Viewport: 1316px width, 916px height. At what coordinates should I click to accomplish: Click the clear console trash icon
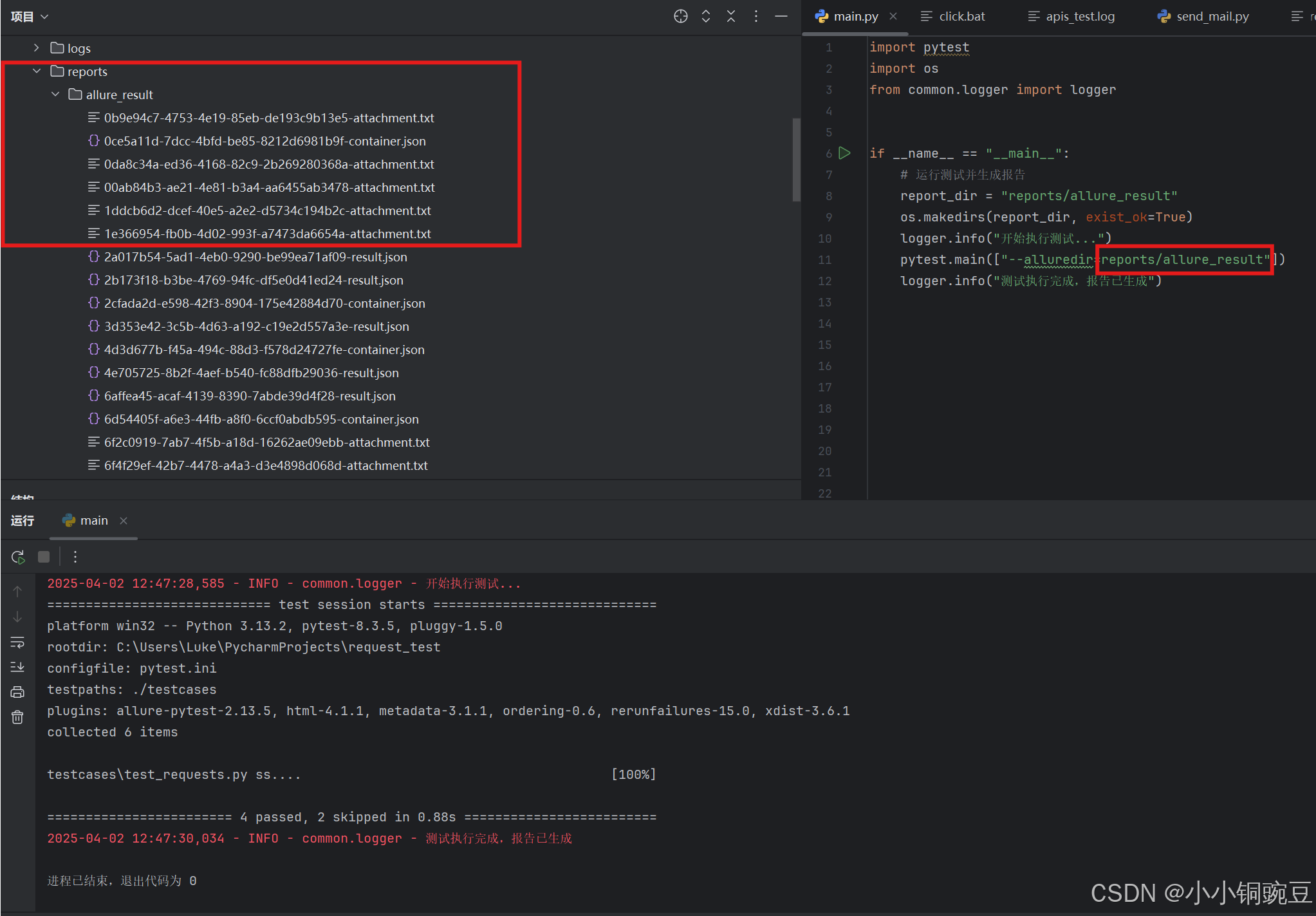[17, 717]
